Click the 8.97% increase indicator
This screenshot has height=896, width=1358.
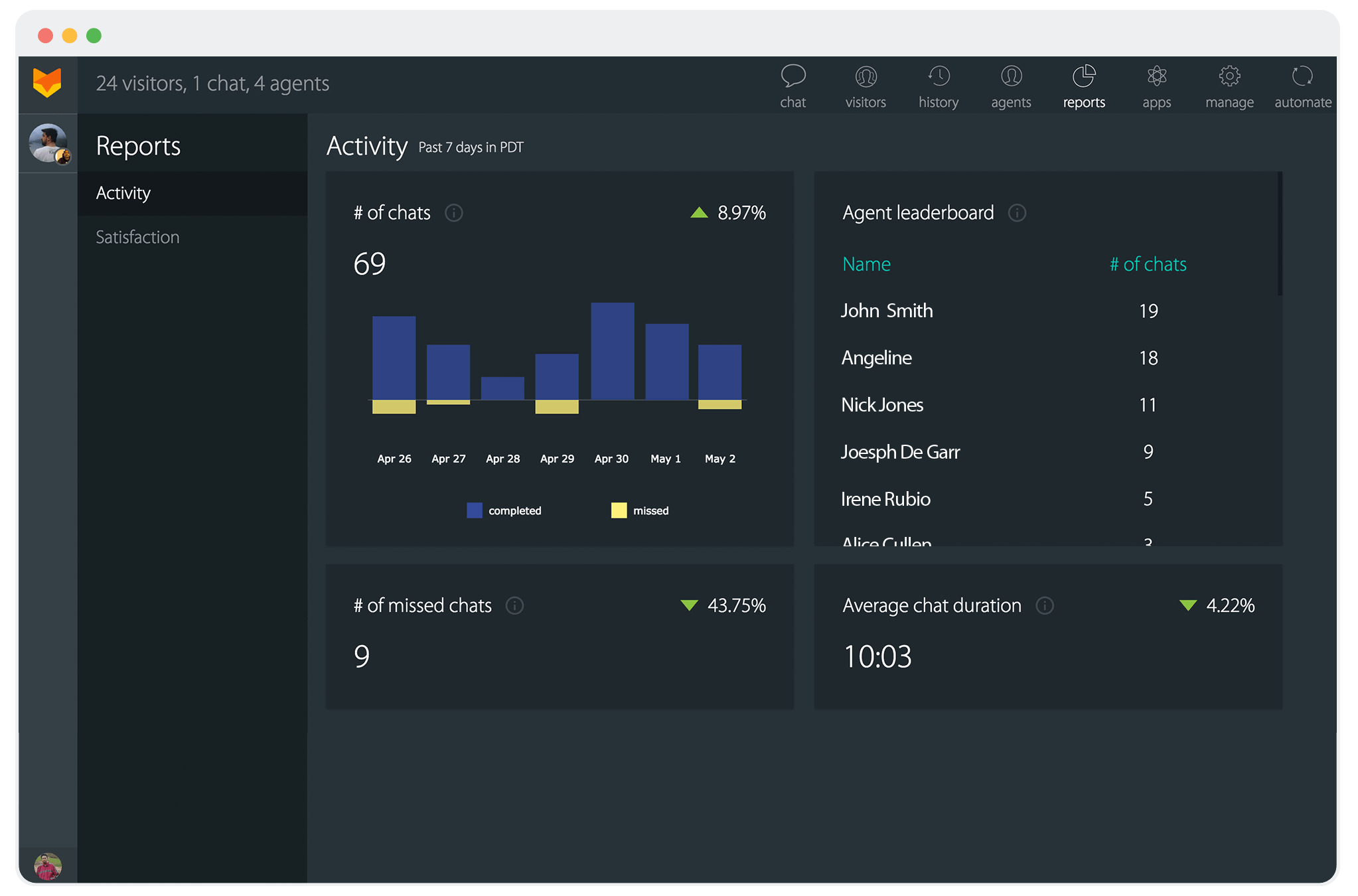click(728, 212)
